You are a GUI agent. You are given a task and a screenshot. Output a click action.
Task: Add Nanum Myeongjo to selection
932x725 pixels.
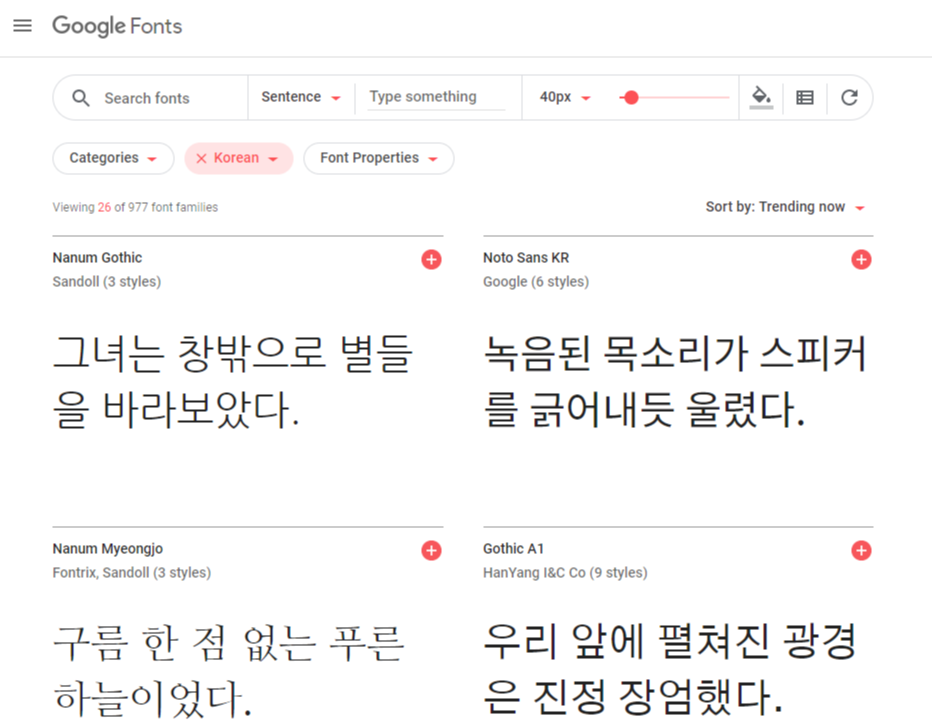coord(432,550)
